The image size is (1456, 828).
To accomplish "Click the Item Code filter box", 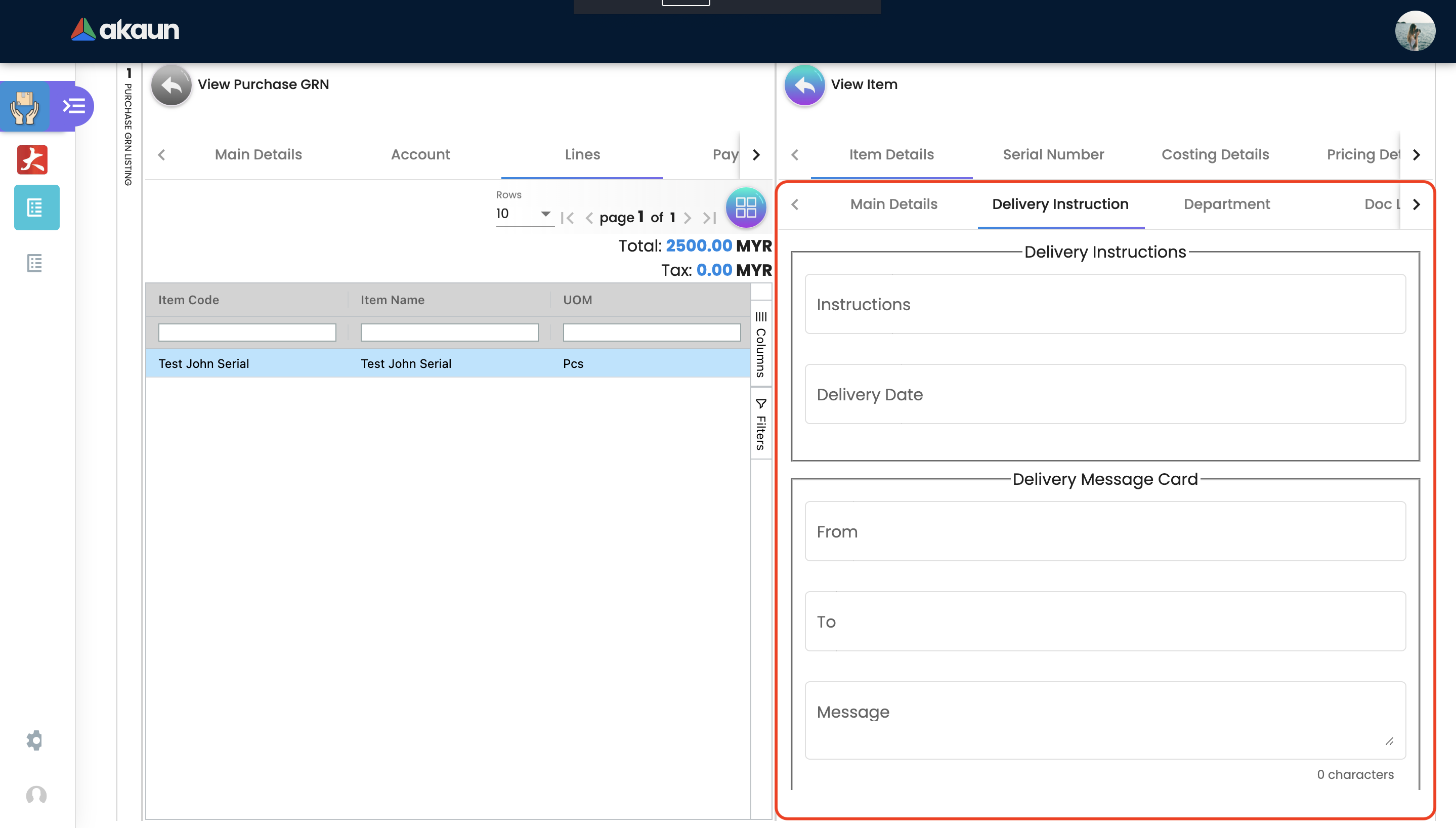I will coord(247,332).
